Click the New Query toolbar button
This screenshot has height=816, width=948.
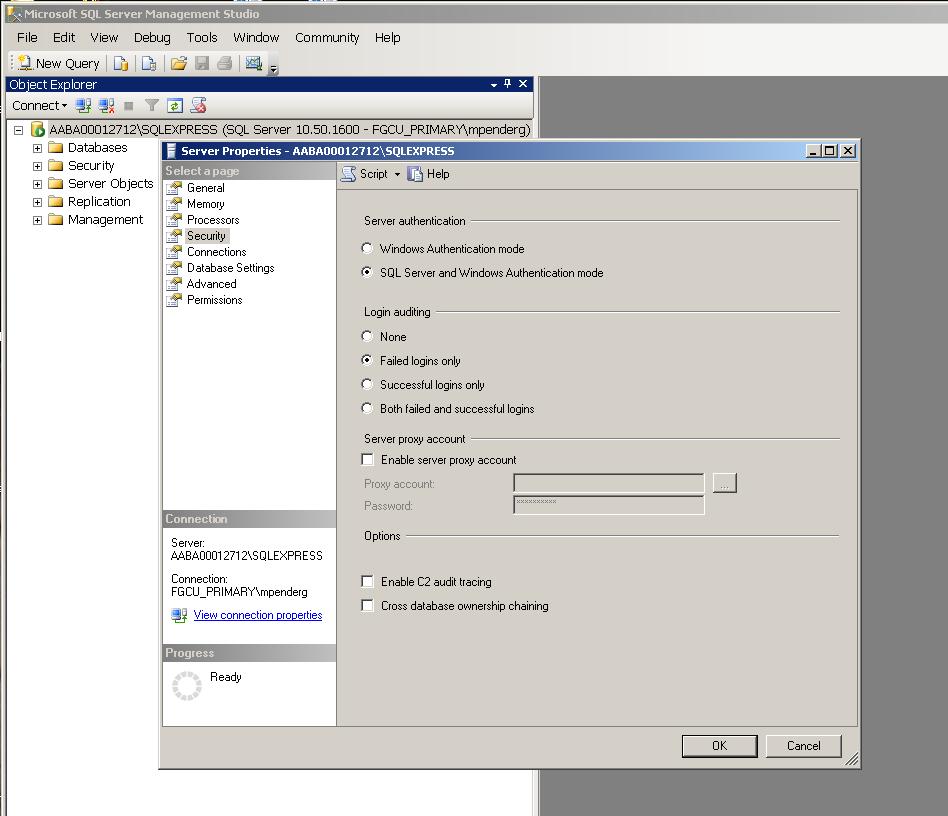[x=59, y=63]
